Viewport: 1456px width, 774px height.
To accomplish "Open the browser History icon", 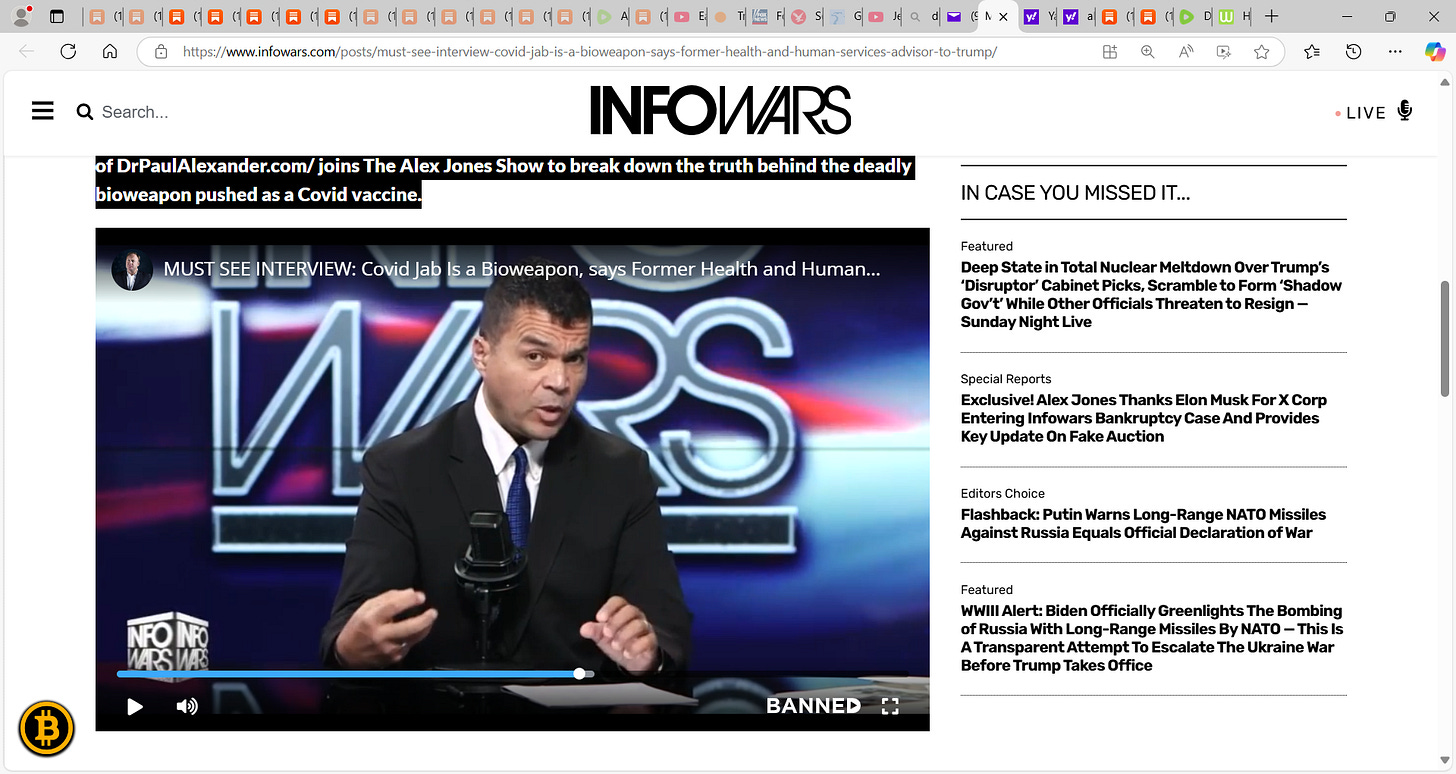I will 1353,52.
